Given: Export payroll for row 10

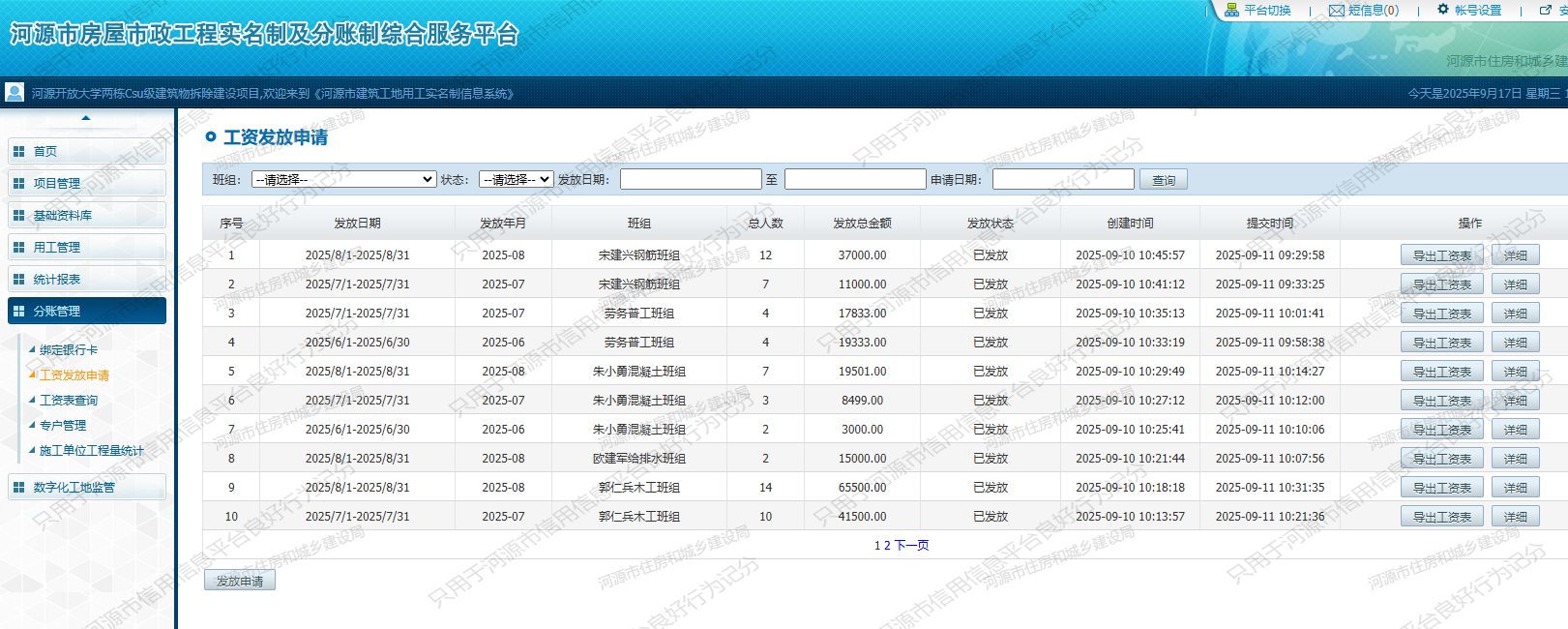Looking at the screenshot, I should pyautogui.click(x=1442, y=517).
